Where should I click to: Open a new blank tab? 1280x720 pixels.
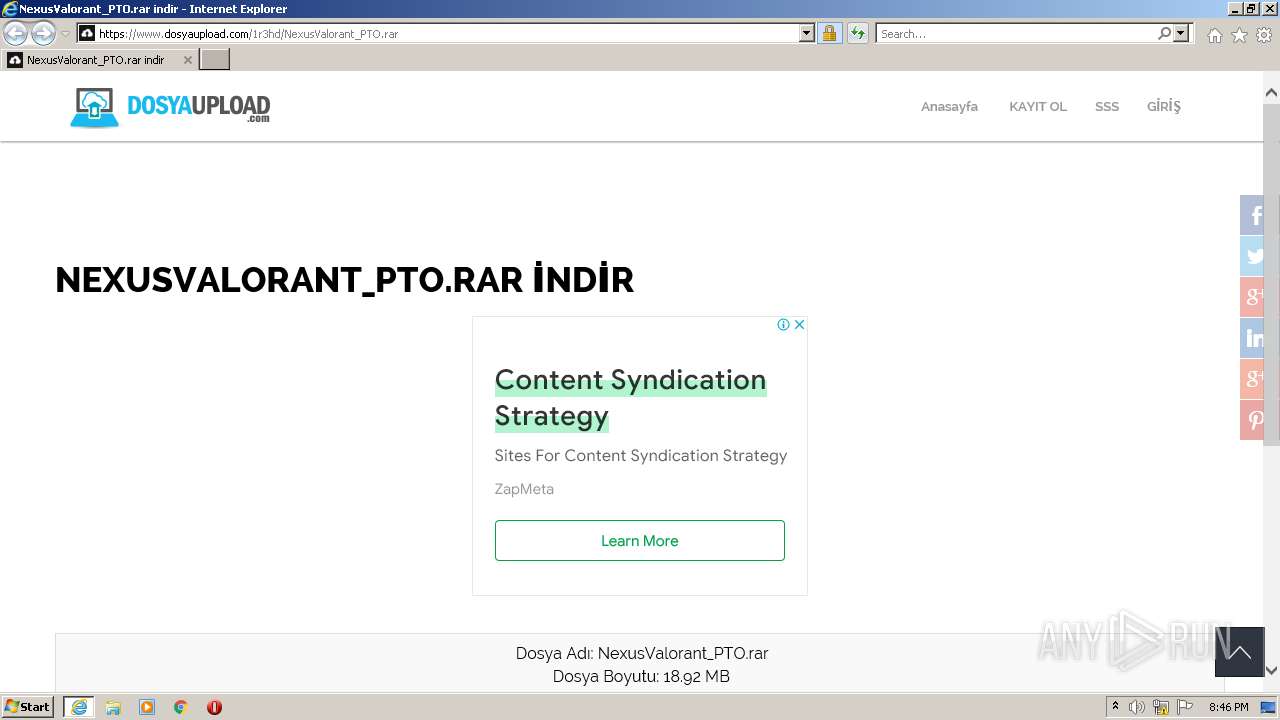click(215, 60)
